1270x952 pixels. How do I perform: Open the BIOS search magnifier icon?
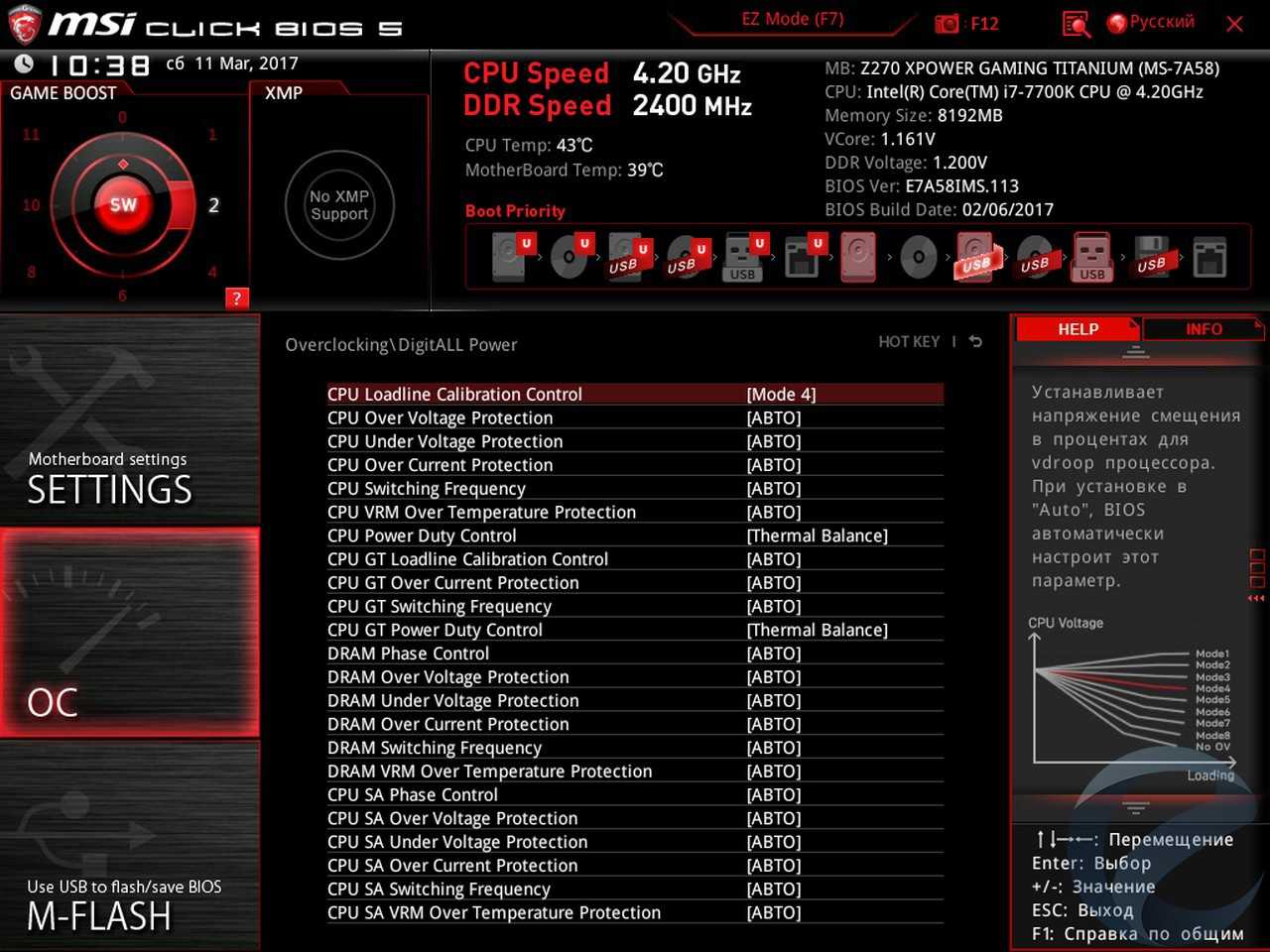click(x=1076, y=24)
